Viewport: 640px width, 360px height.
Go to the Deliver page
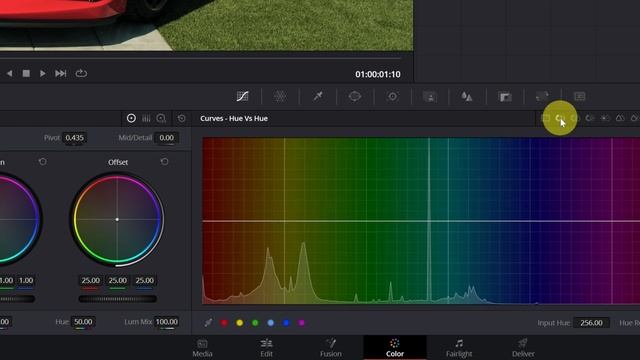click(x=523, y=348)
